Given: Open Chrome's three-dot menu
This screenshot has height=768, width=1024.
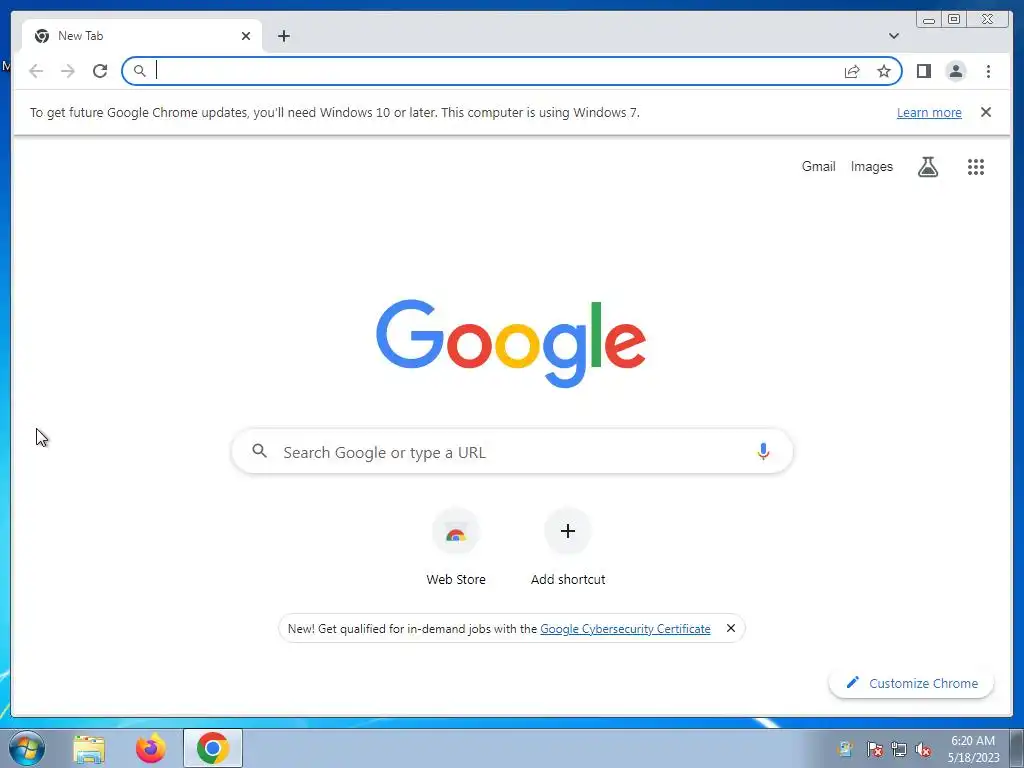Looking at the screenshot, I should click(988, 71).
